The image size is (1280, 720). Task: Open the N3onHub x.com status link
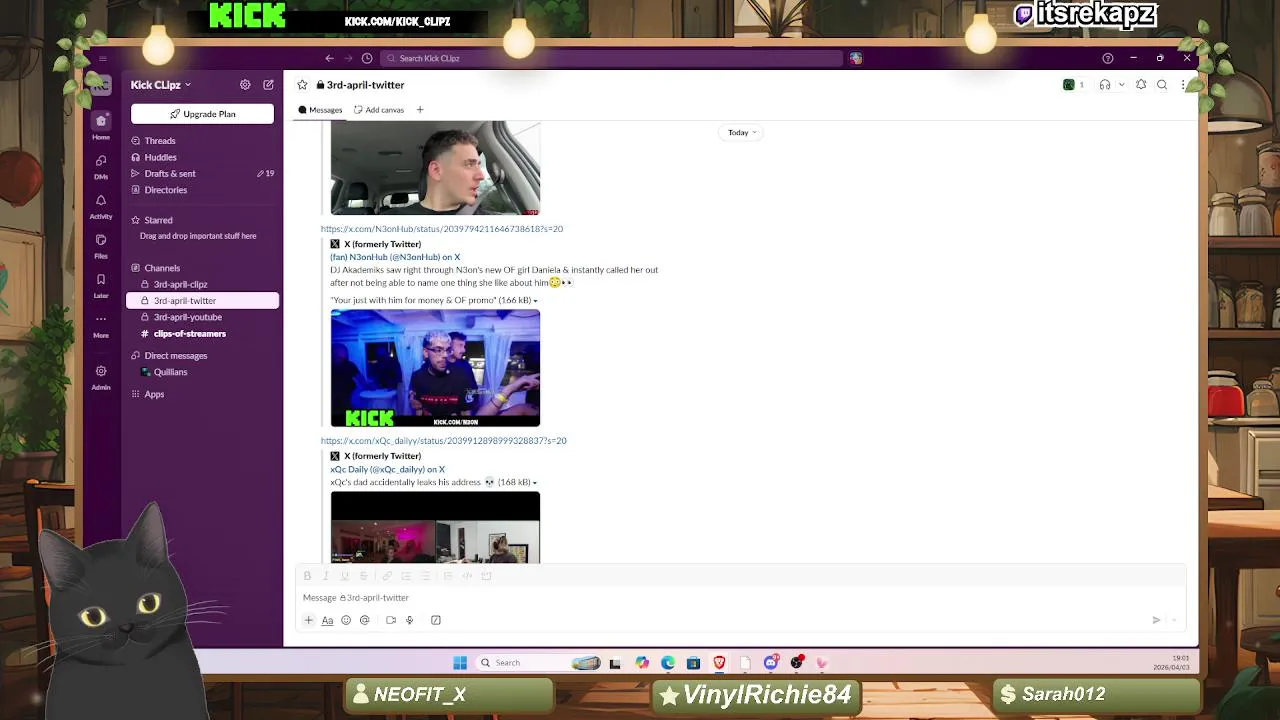tap(442, 229)
